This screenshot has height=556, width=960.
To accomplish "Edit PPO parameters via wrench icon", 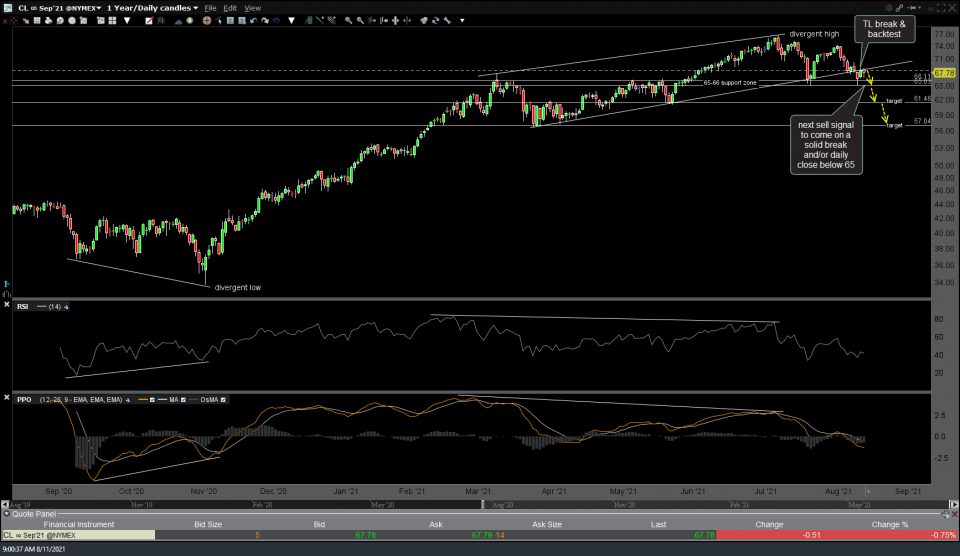I will (x=127, y=400).
